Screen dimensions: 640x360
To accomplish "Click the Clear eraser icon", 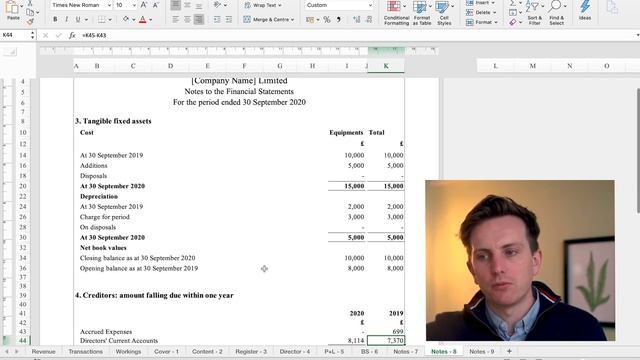I will (x=513, y=22).
